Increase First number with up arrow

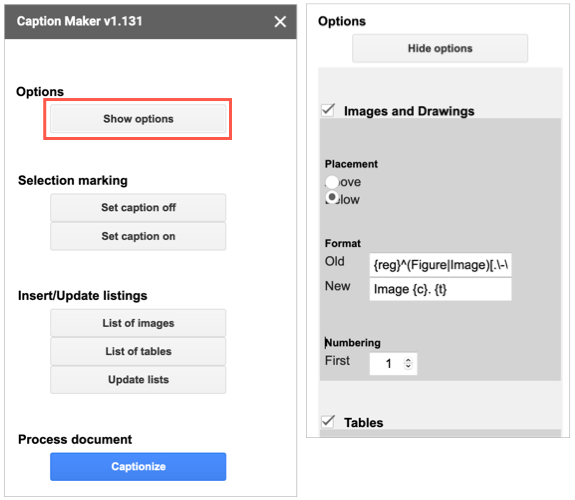pyautogui.click(x=408, y=360)
